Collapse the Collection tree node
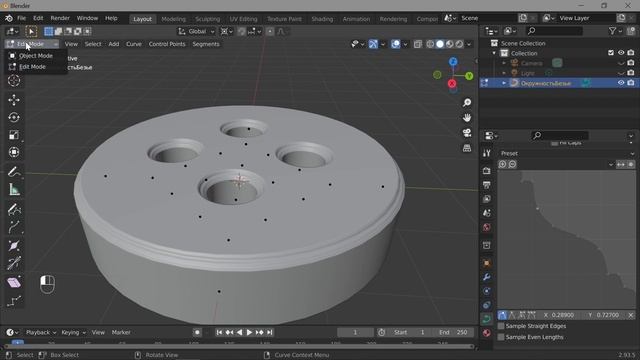The width and height of the screenshot is (640, 360). [x=494, y=53]
